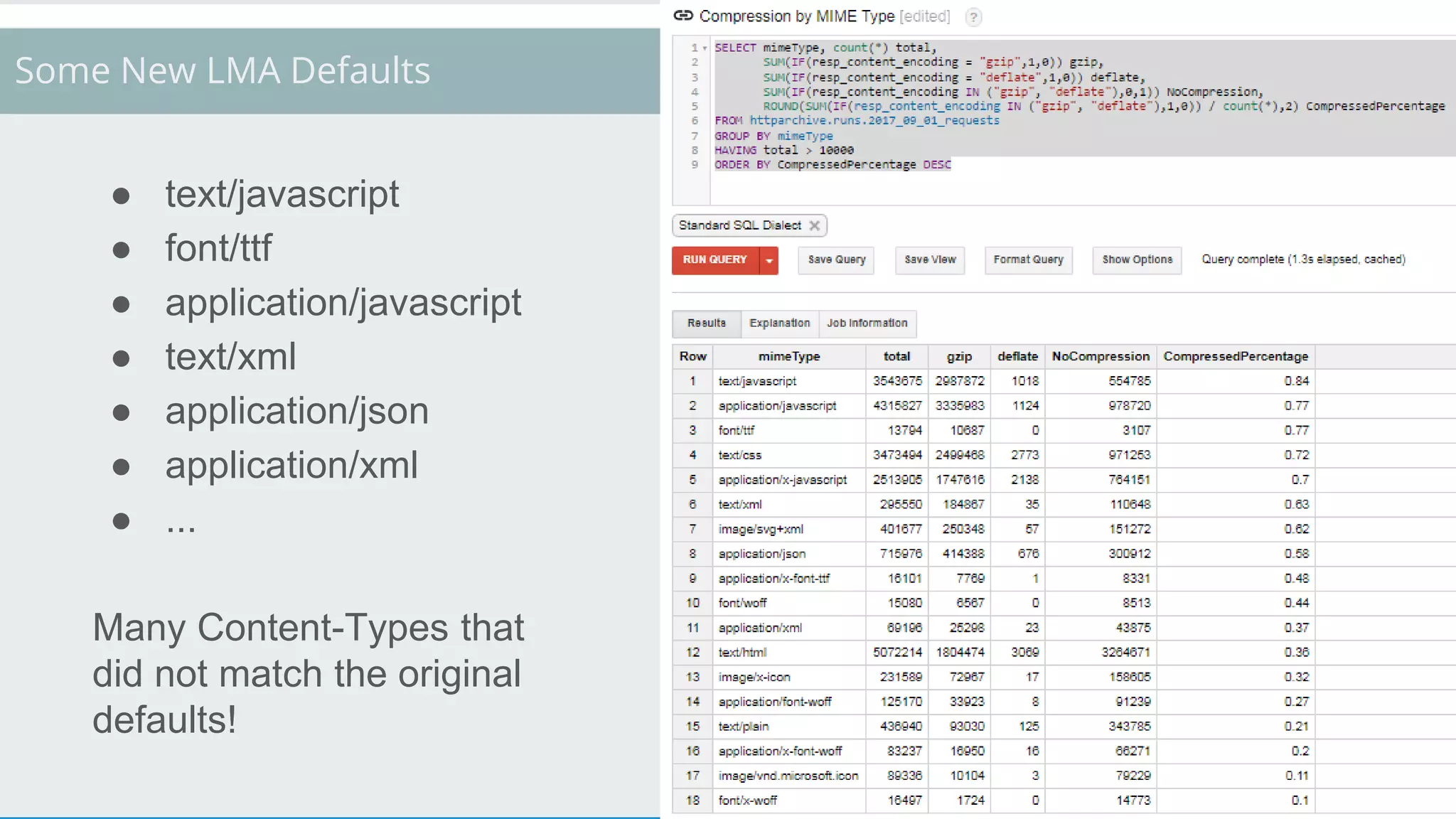The width and height of the screenshot is (1456, 819).
Task: Select the image/vnd.microsoft.icon cell
Action: (789, 776)
